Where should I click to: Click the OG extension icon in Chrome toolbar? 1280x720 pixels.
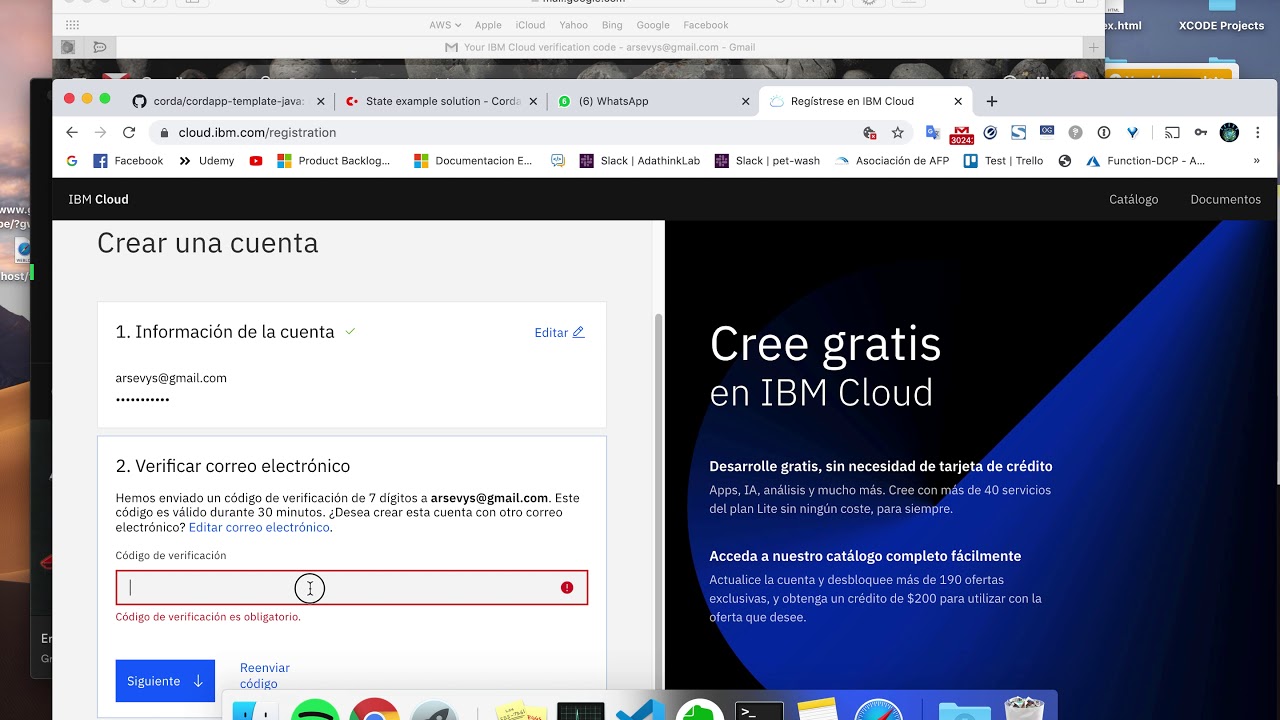pos(1047,131)
